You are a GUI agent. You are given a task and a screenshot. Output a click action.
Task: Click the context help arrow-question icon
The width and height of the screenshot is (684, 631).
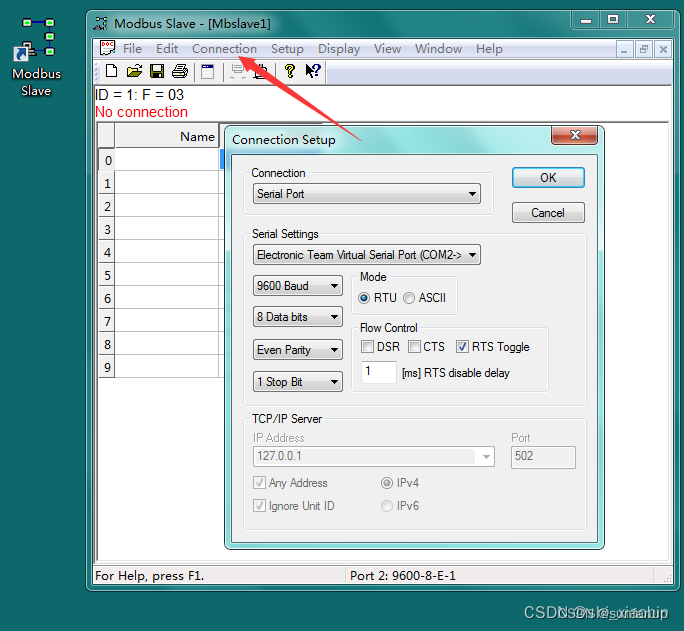click(x=313, y=71)
